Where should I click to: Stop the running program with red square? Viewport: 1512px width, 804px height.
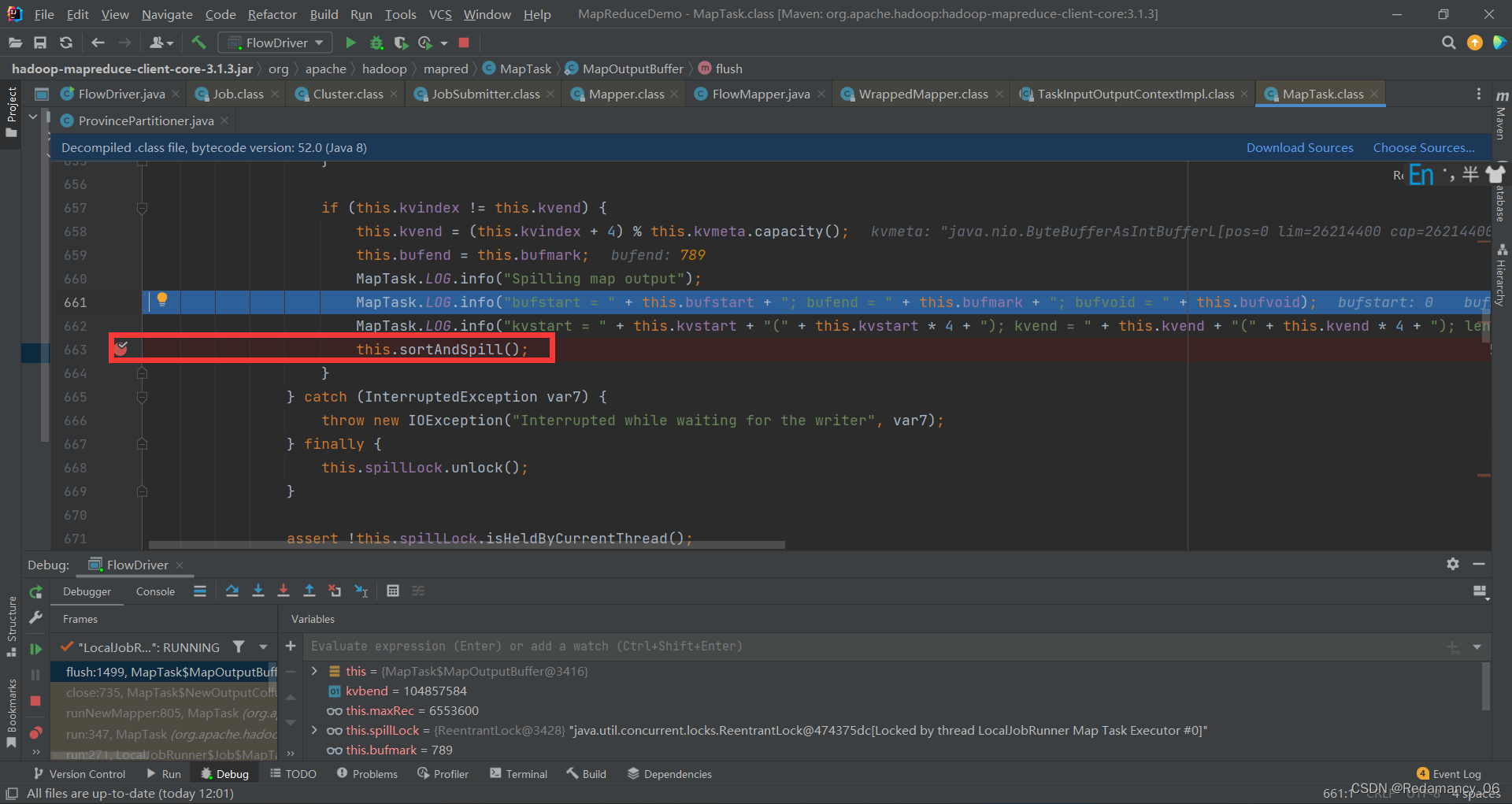click(464, 43)
